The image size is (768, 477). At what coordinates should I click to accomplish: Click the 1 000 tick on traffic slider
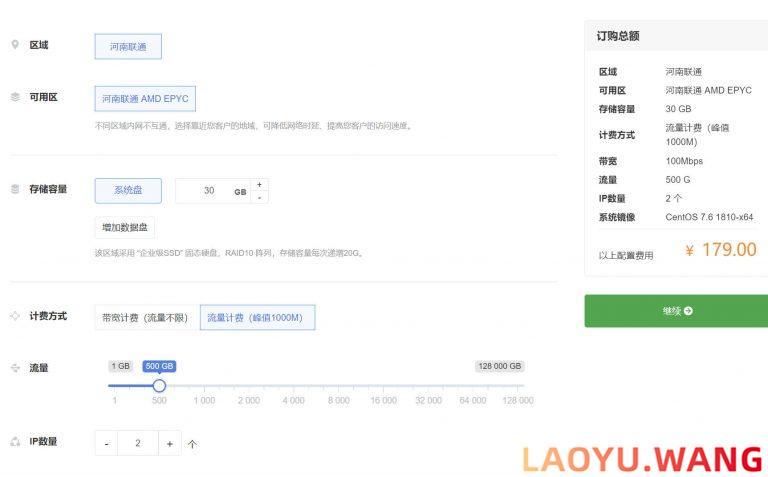click(204, 400)
